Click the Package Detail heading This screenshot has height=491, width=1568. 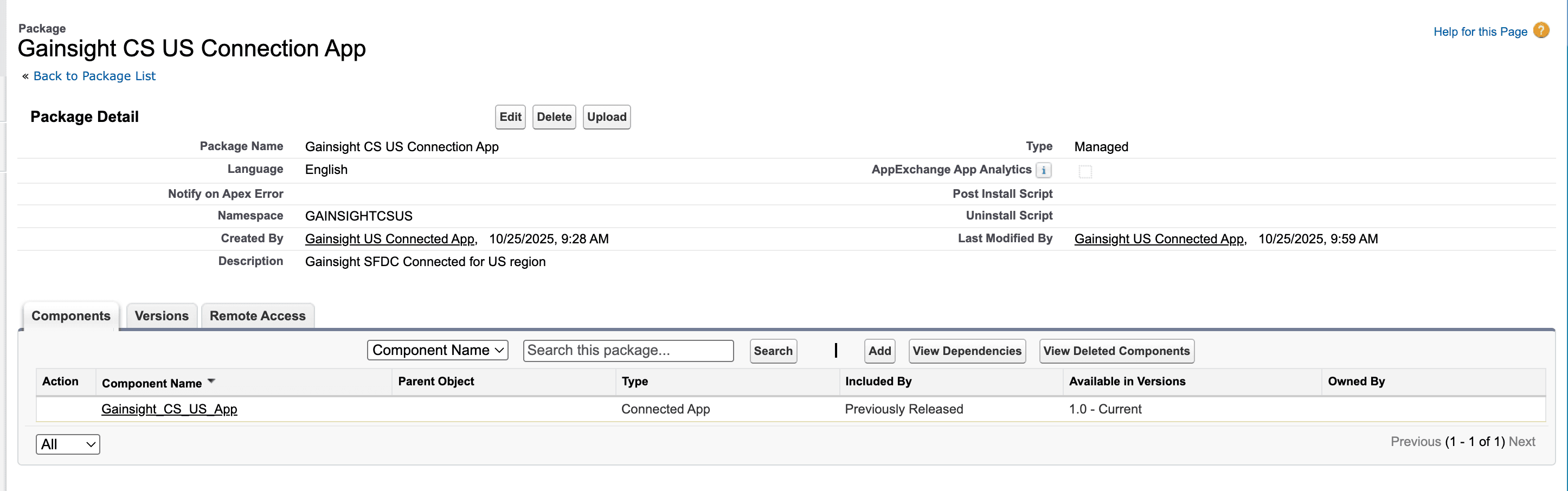click(85, 117)
